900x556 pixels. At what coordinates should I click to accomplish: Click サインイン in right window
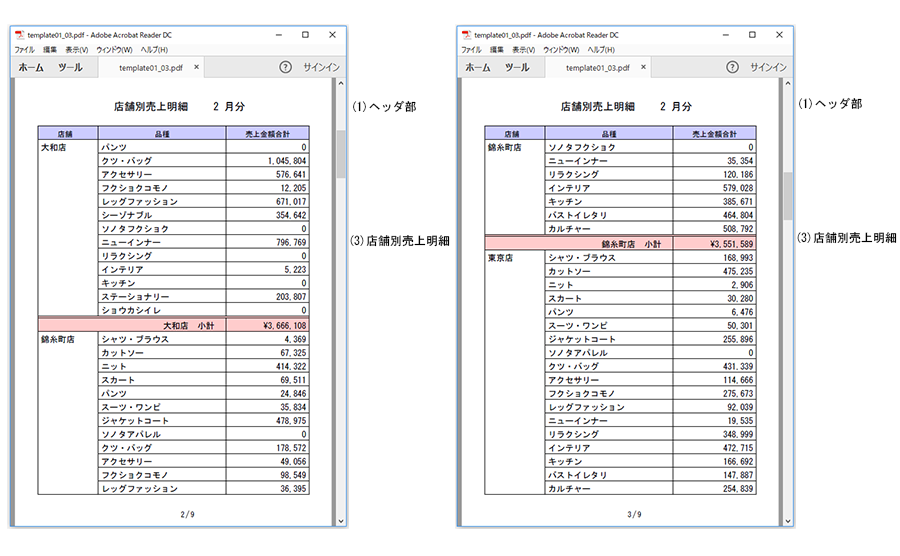click(x=769, y=68)
